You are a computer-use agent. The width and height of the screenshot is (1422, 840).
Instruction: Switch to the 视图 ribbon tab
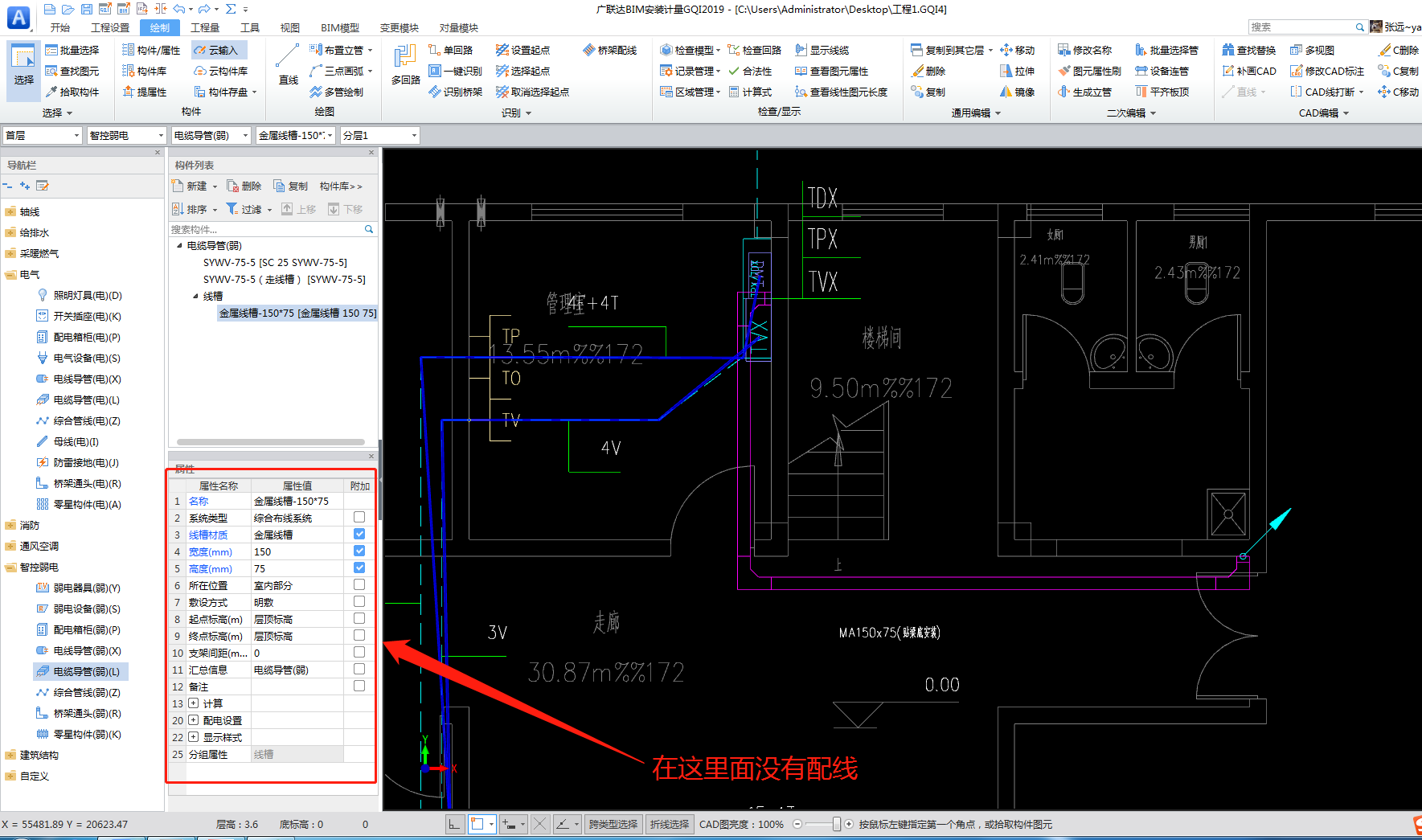[290, 27]
